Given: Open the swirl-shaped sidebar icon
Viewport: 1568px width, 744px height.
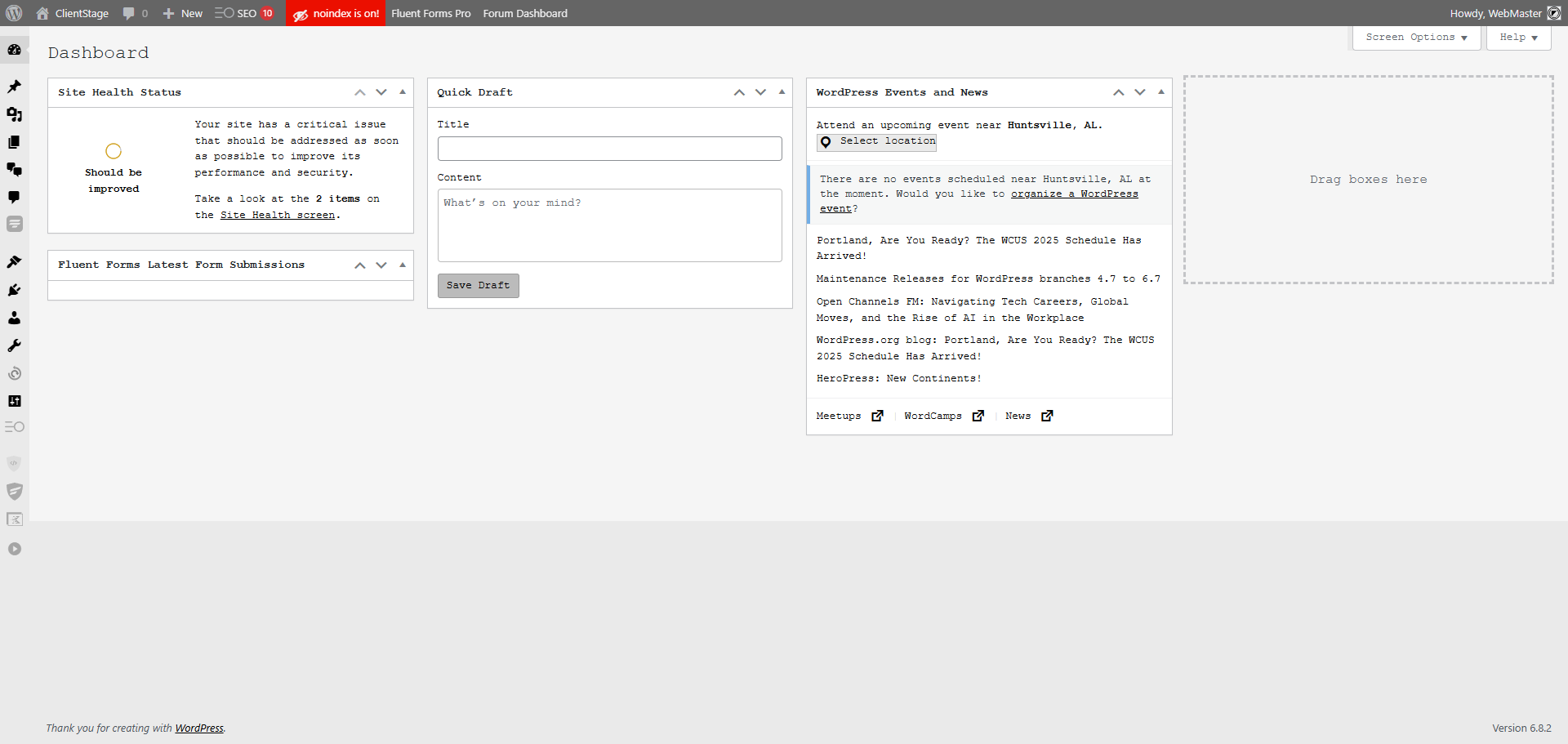Looking at the screenshot, I should point(15,373).
